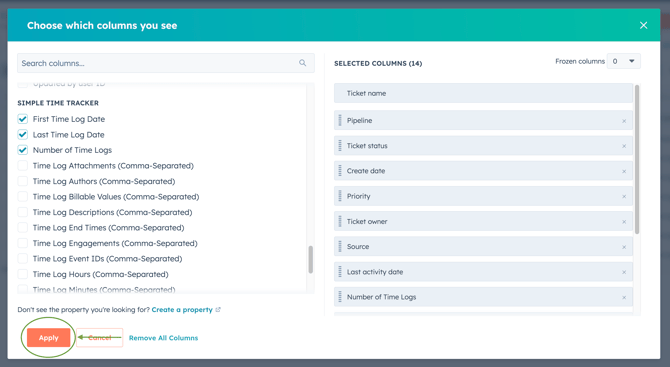Viewport: 670px width, 367px height.
Task: Enable Time Log Descriptions column
Action: click(23, 212)
